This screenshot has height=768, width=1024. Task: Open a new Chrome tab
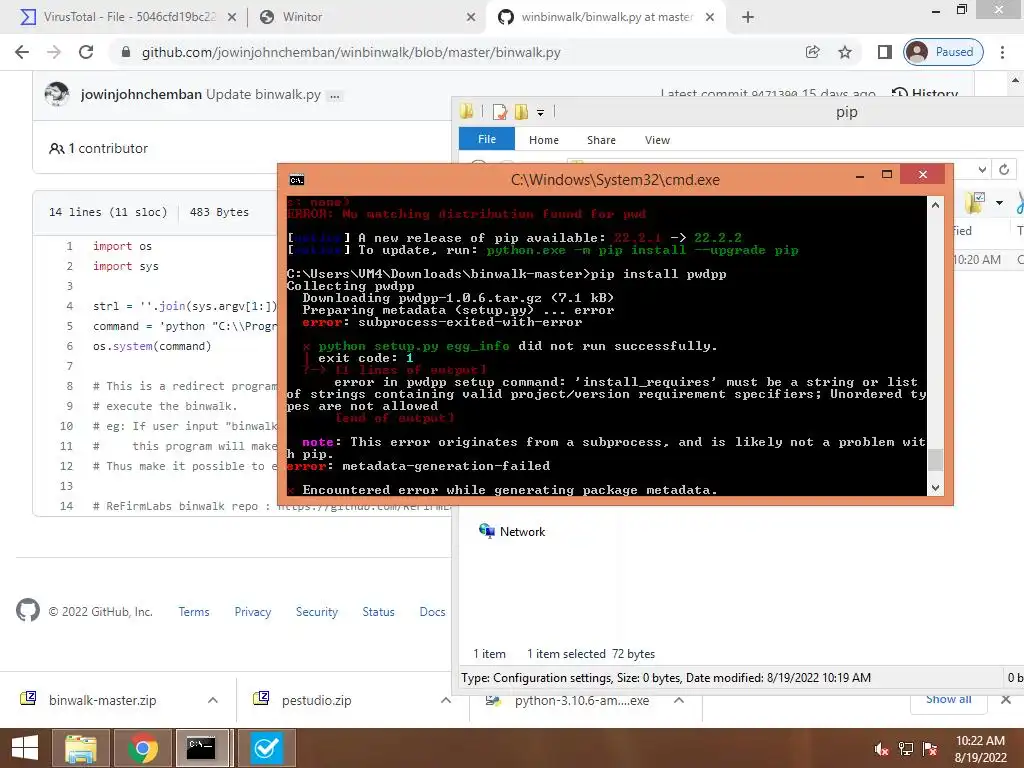coord(748,17)
